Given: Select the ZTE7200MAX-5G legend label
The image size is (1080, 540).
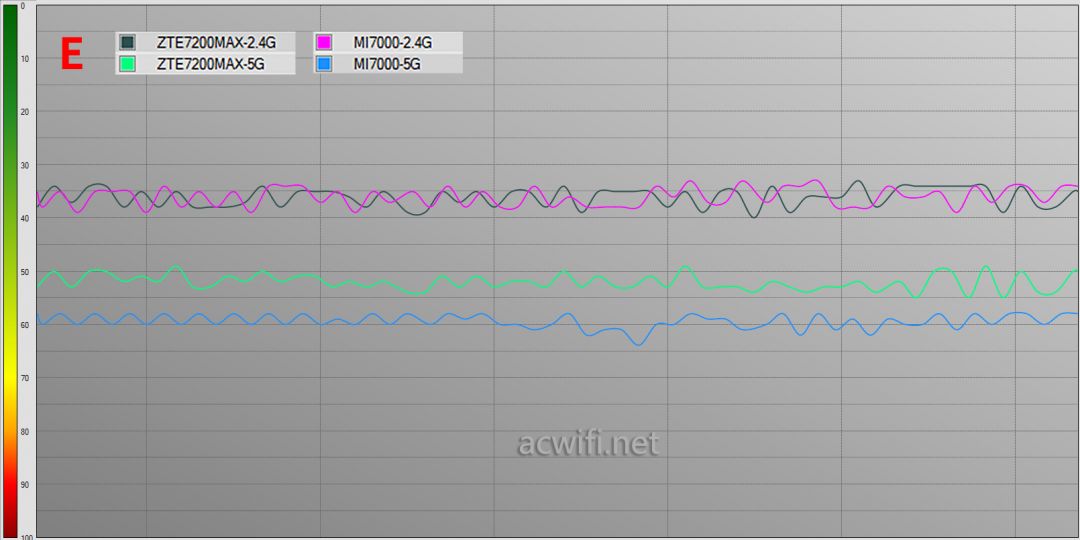Looking at the screenshot, I should pos(211,64).
